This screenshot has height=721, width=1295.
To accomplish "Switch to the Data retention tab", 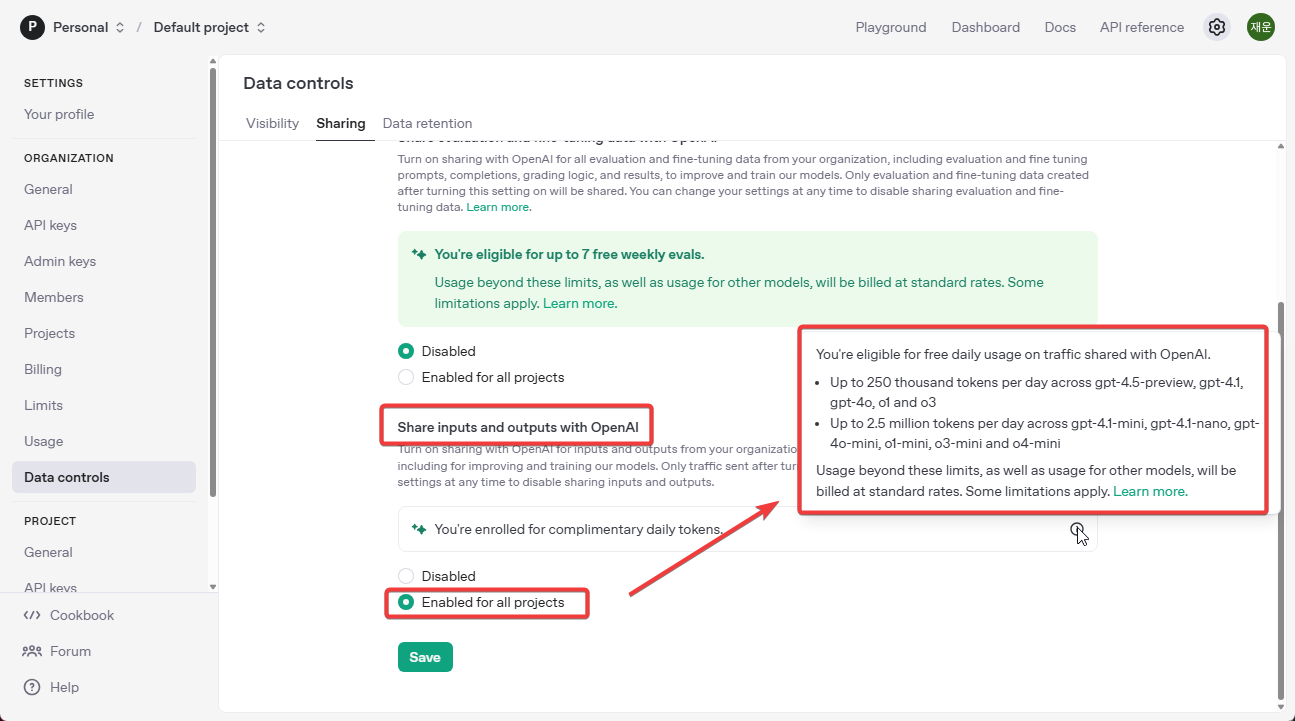I will (427, 123).
